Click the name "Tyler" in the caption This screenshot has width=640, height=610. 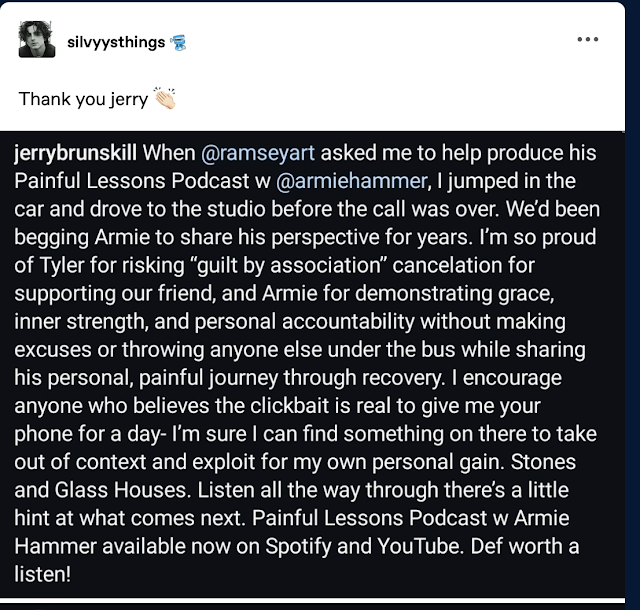pyautogui.click(x=61, y=266)
